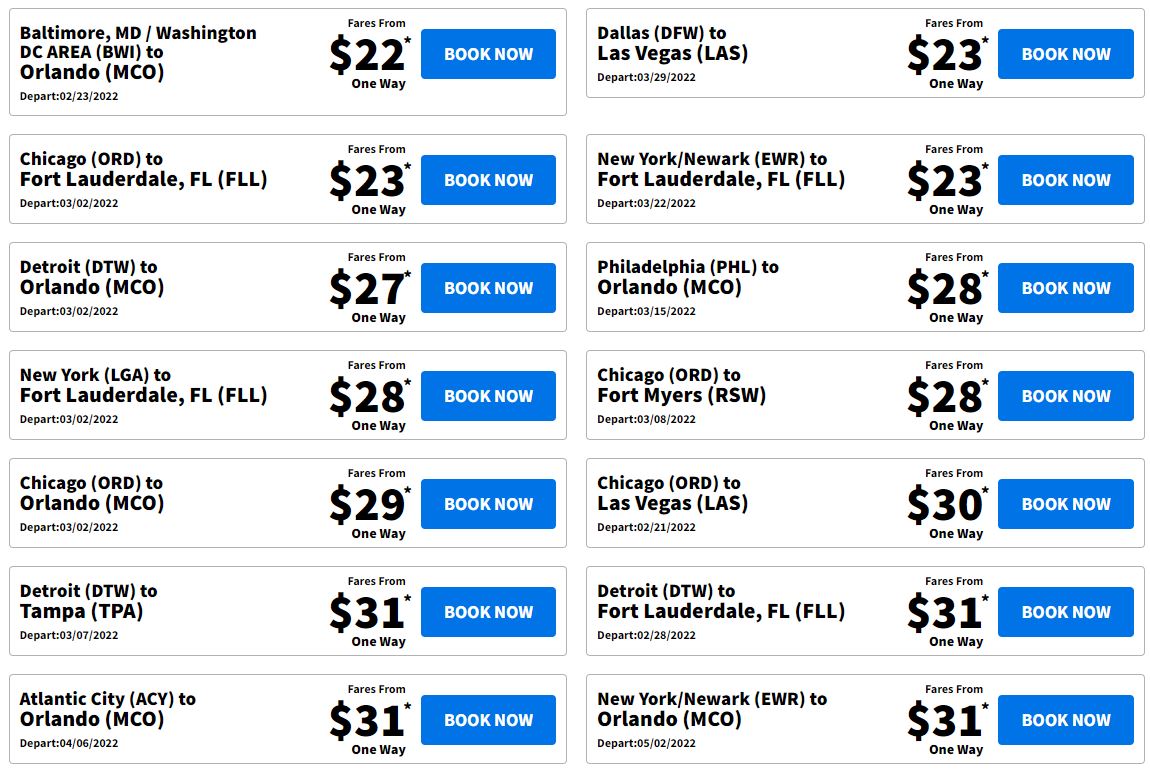Book New York/Newark to Fort Lauderdale fare
The width and height of the screenshot is (1150, 778).
coord(1066,180)
